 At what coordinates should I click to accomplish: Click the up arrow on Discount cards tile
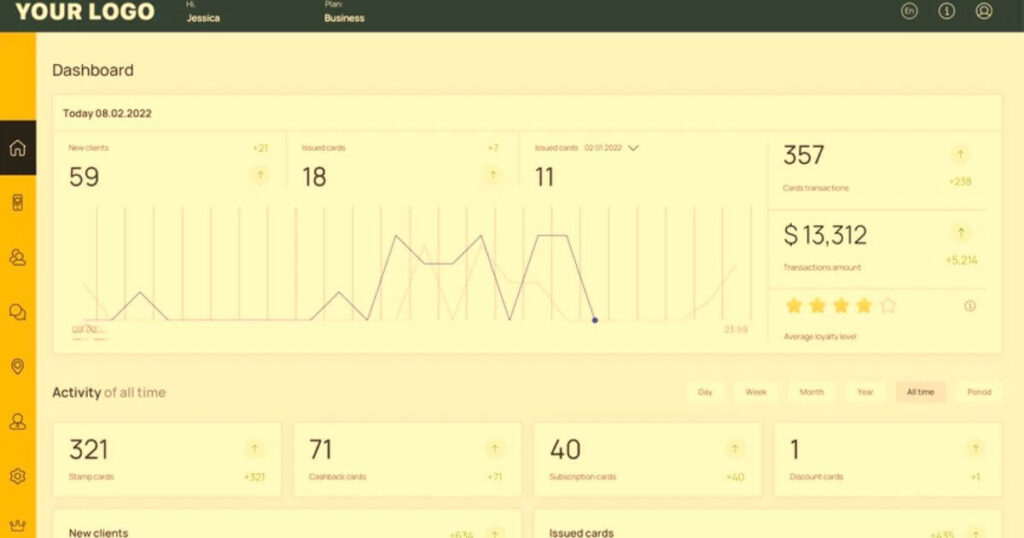[975, 449]
